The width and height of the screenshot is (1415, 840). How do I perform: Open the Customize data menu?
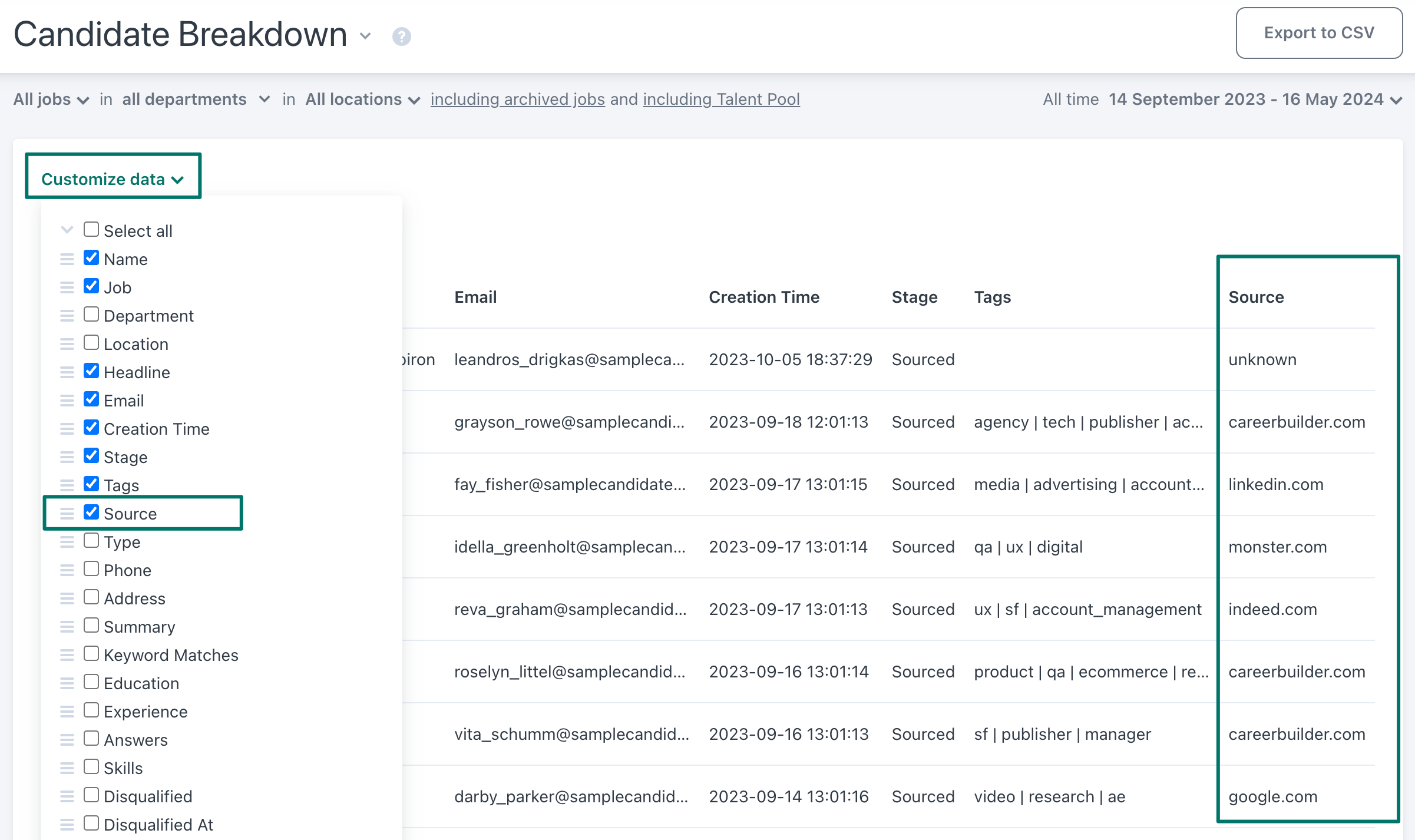click(113, 178)
